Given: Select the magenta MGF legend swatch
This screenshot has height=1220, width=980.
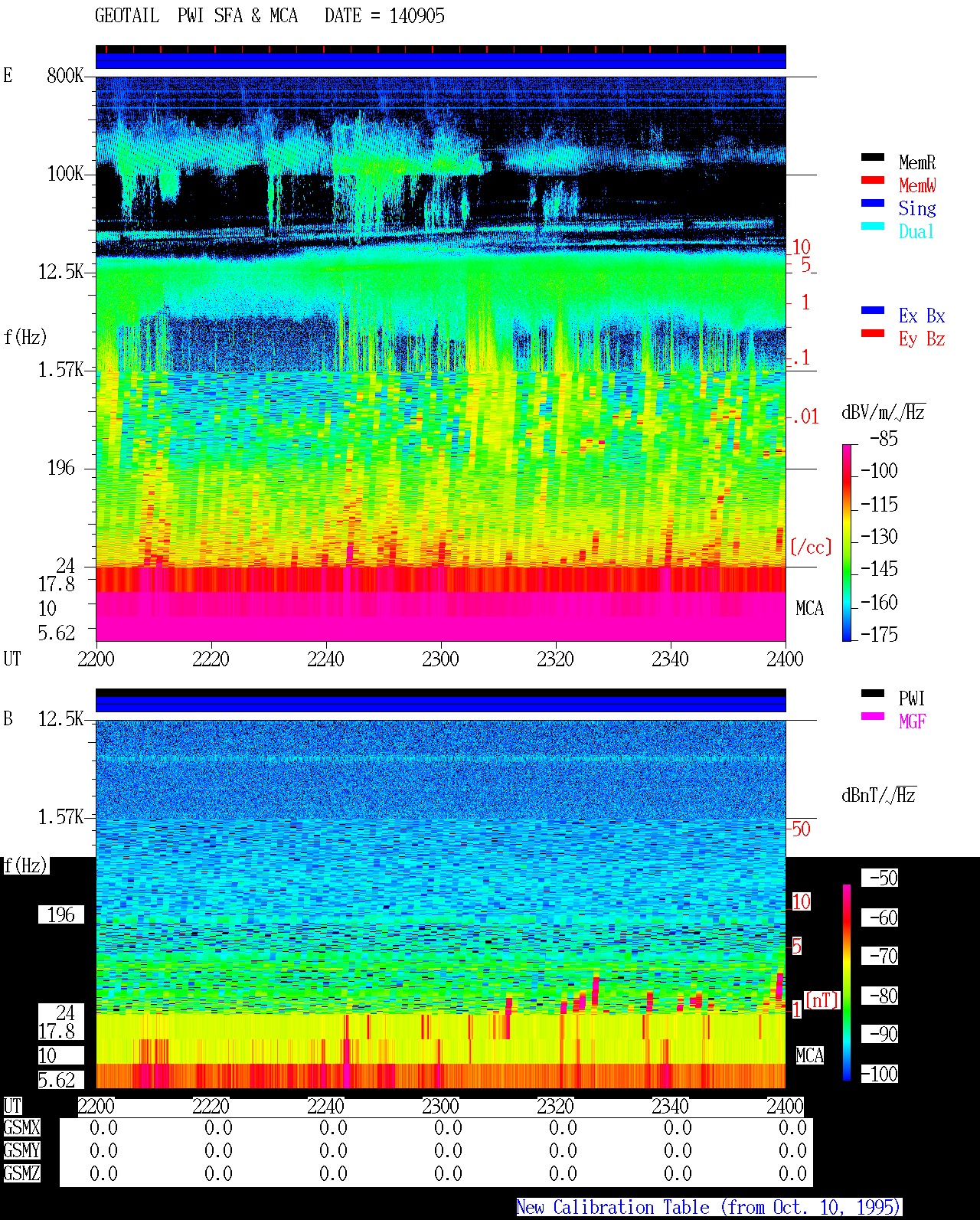Looking at the screenshot, I should point(873,716).
